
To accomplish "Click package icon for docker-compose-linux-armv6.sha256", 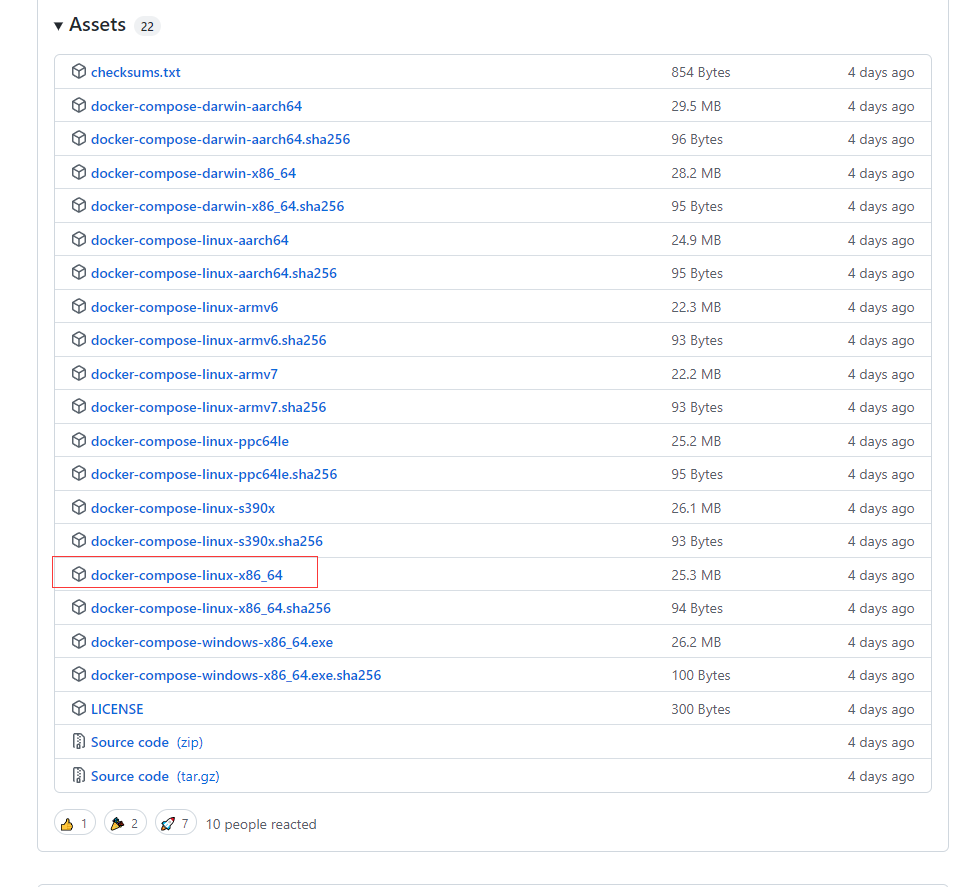I will pos(78,339).
